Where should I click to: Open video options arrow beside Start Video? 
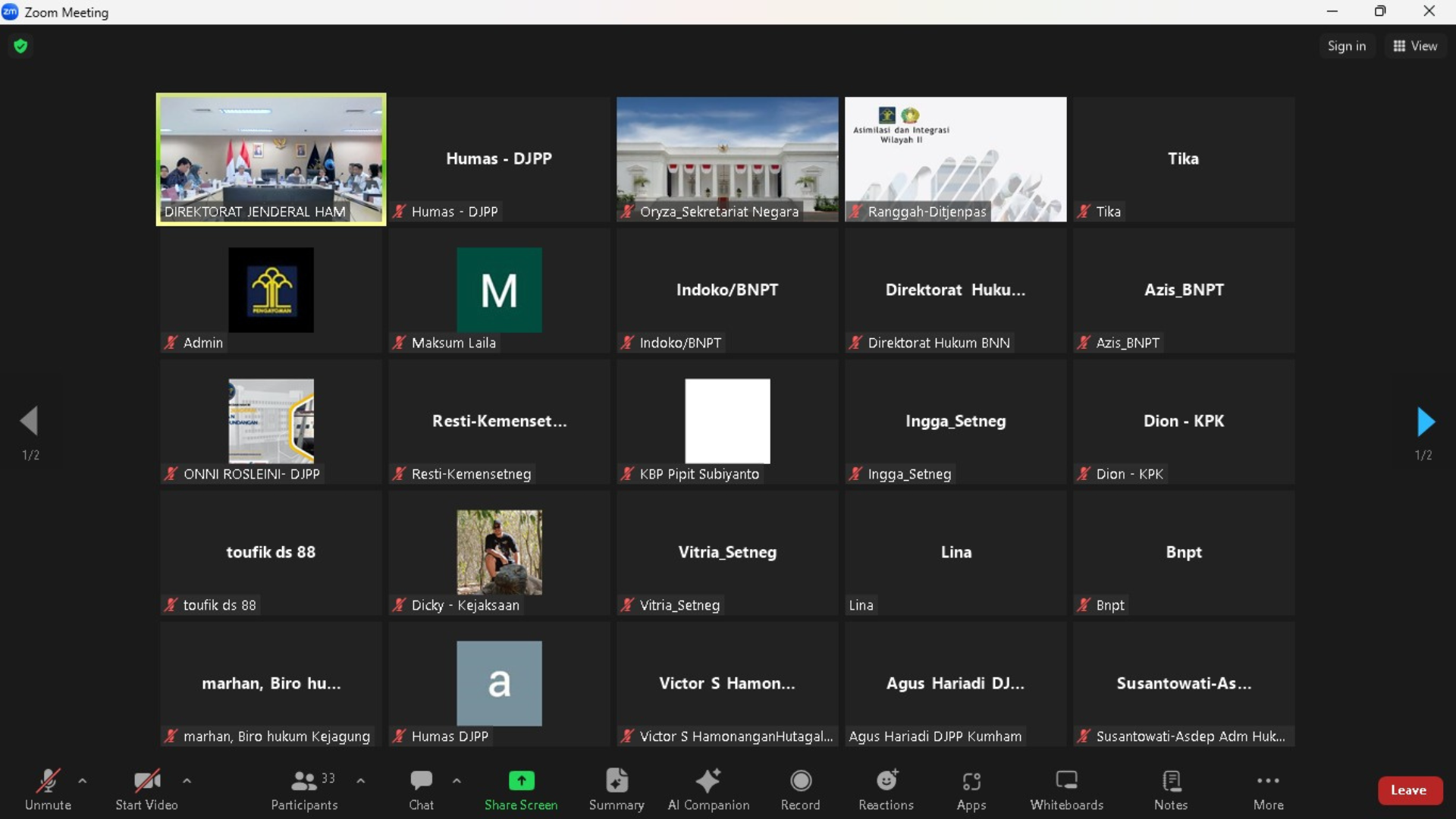[187, 780]
